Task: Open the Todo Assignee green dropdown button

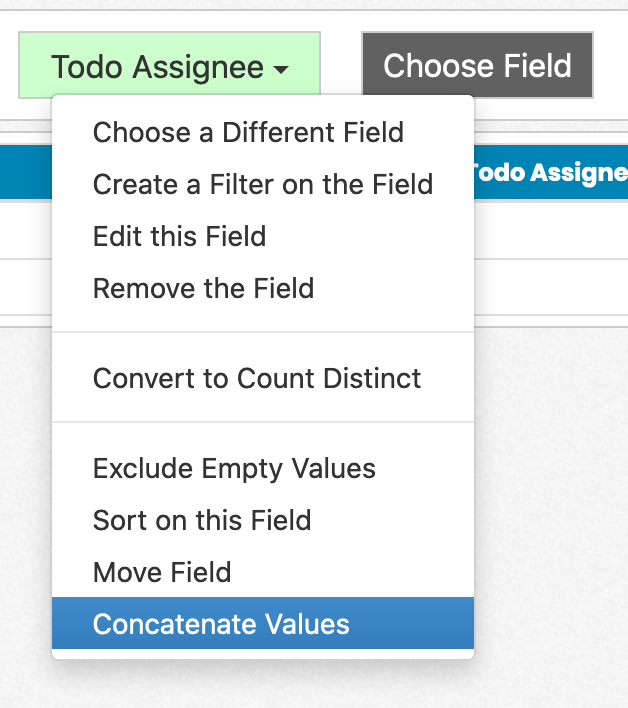Action: pyautogui.click(x=169, y=65)
